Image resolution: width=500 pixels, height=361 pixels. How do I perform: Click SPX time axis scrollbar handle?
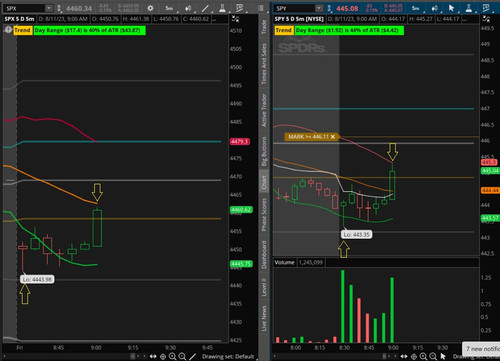pos(133,356)
